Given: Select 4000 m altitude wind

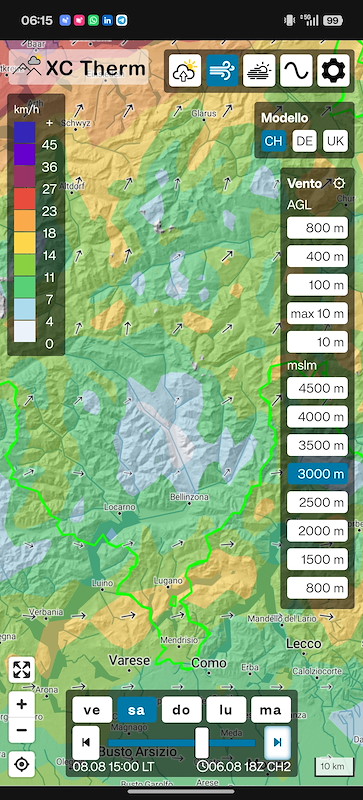Looking at the screenshot, I should pos(317,417).
